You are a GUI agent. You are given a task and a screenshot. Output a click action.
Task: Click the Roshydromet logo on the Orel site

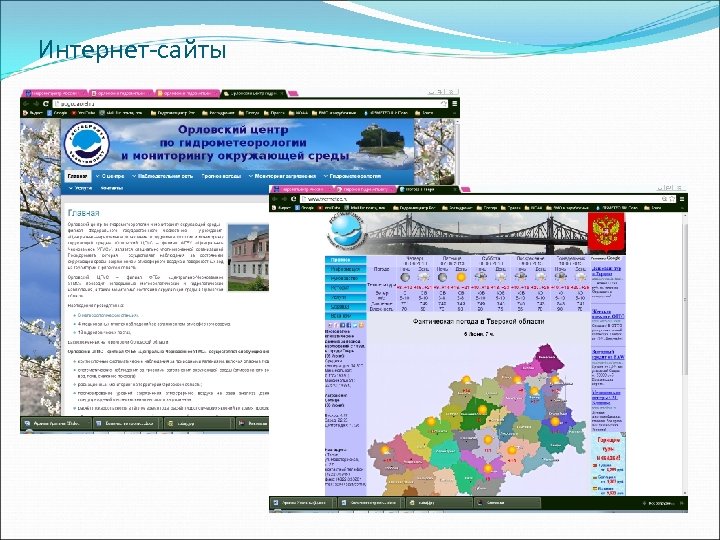86,144
